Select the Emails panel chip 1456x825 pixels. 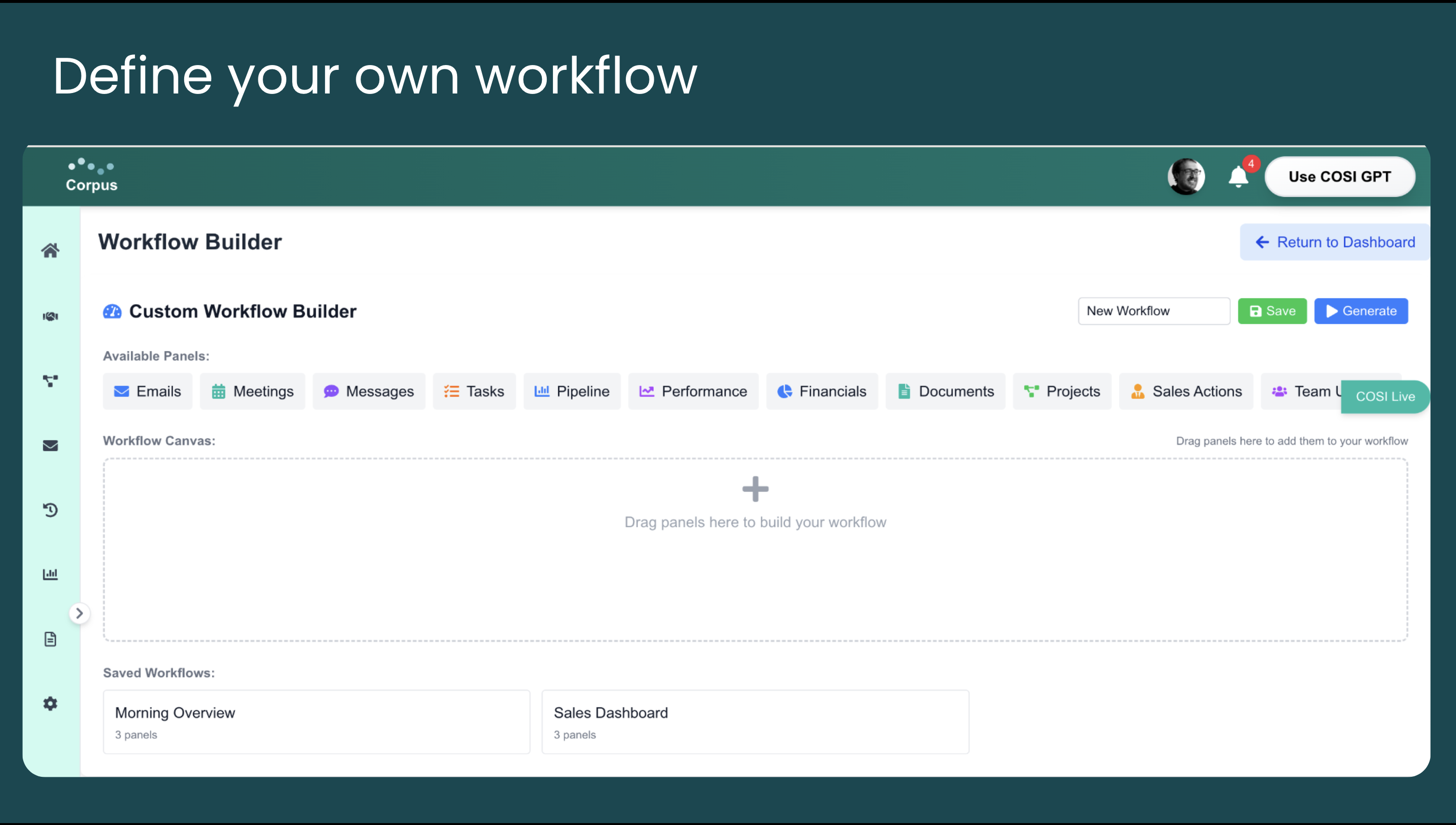[148, 391]
